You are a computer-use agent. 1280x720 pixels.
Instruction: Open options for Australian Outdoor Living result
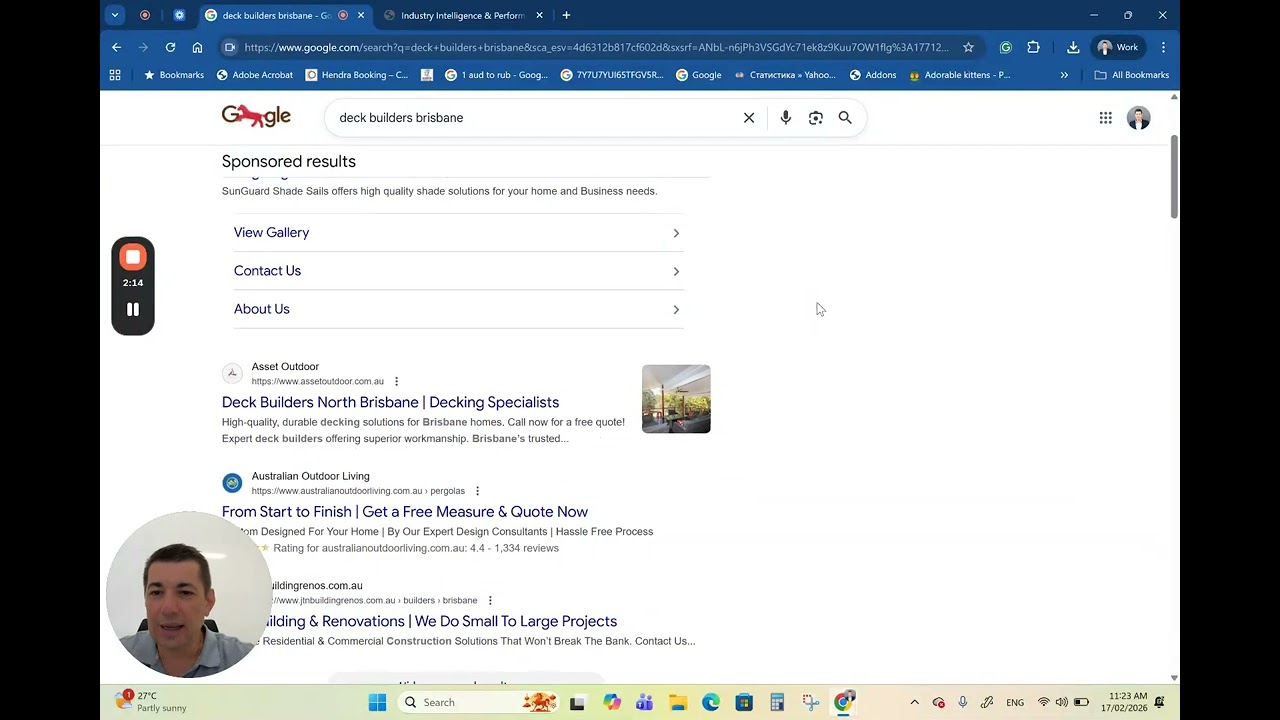pos(477,491)
